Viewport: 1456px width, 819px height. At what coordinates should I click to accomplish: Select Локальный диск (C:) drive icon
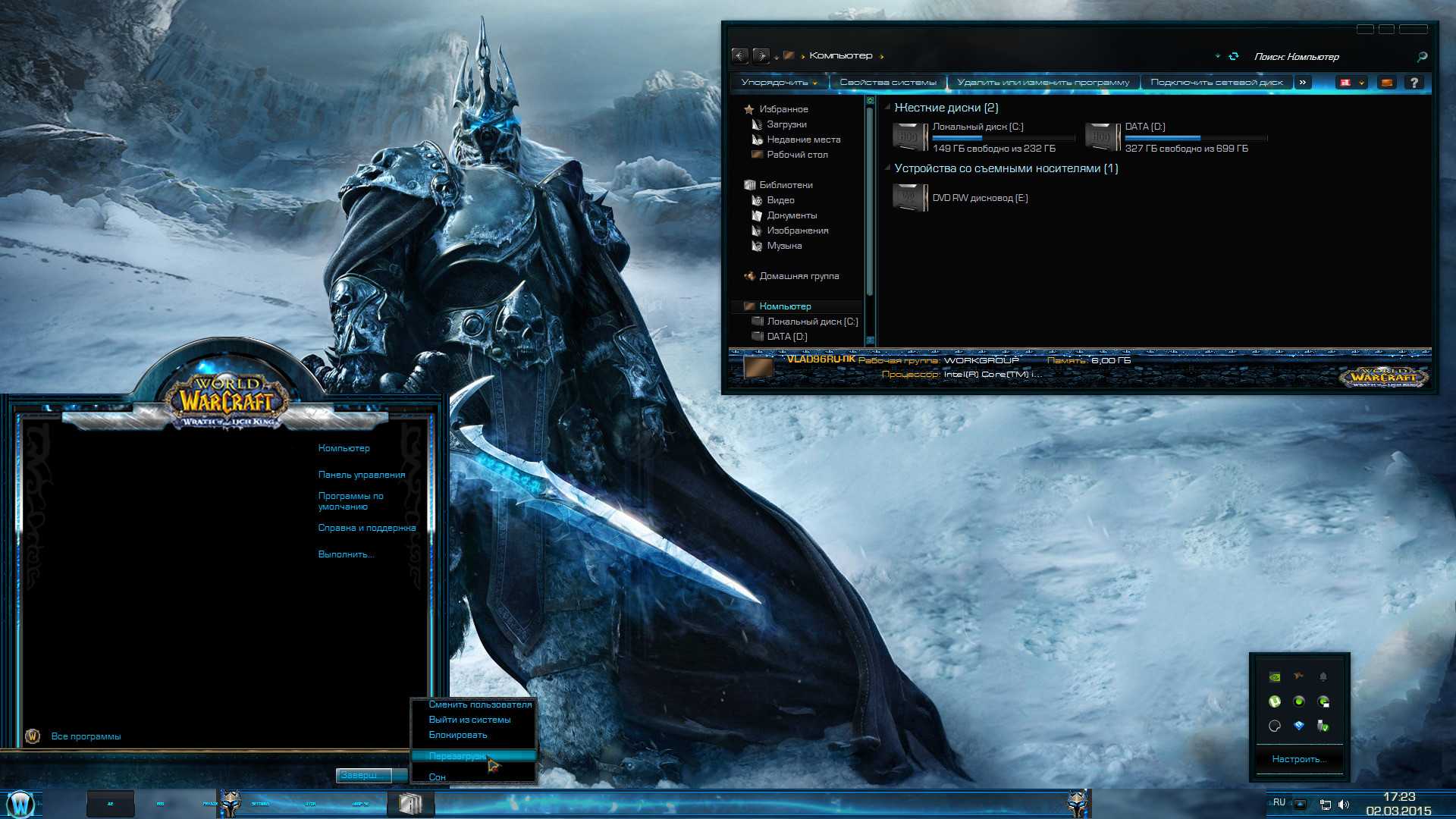tap(910, 137)
